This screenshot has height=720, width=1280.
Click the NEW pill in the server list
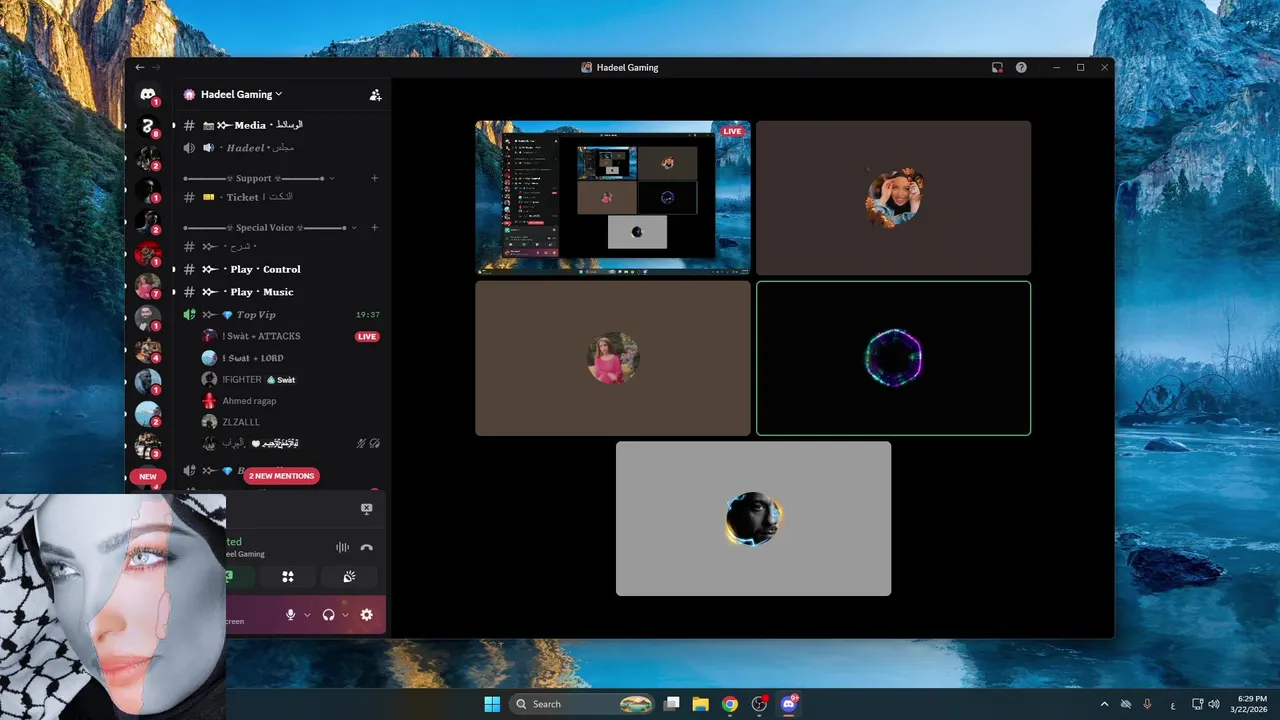click(x=148, y=477)
